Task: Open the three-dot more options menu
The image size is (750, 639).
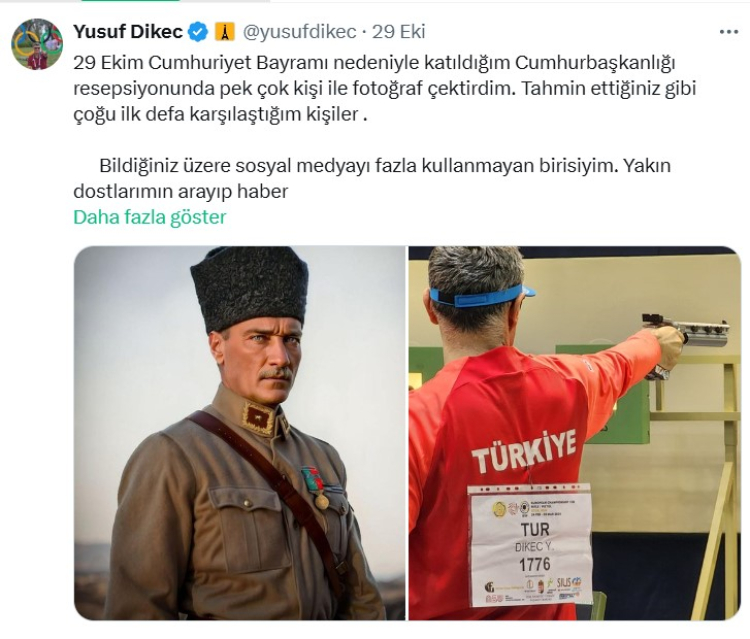Action: point(728,32)
